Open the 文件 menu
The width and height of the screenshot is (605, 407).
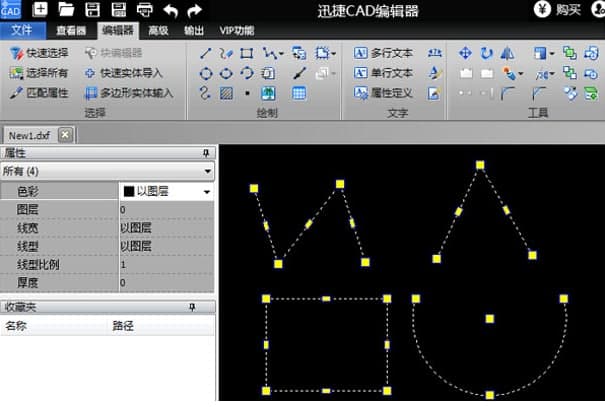click(23, 30)
